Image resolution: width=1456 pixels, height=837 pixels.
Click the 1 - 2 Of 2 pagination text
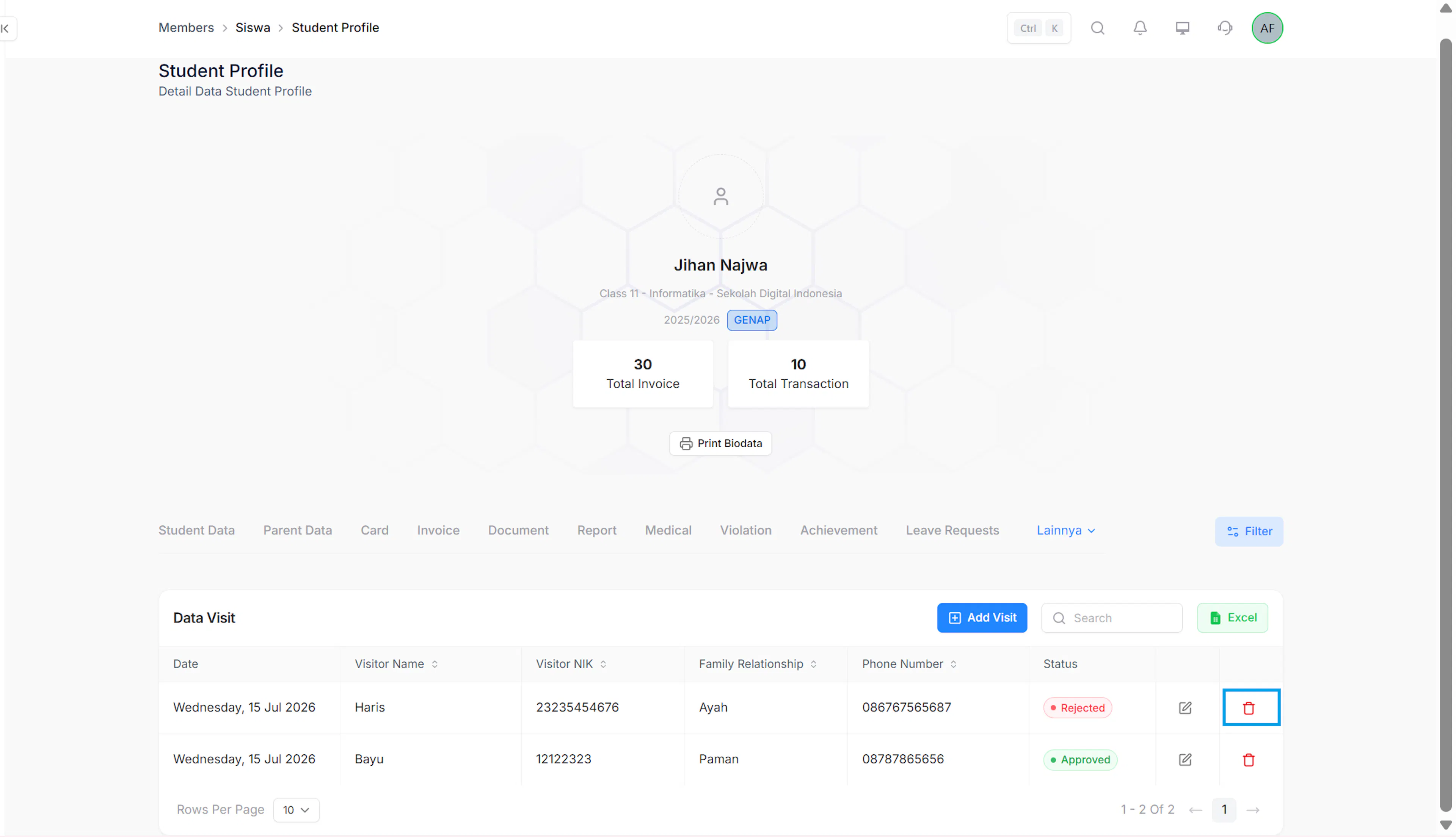pyautogui.click(x=1147, y=809)
